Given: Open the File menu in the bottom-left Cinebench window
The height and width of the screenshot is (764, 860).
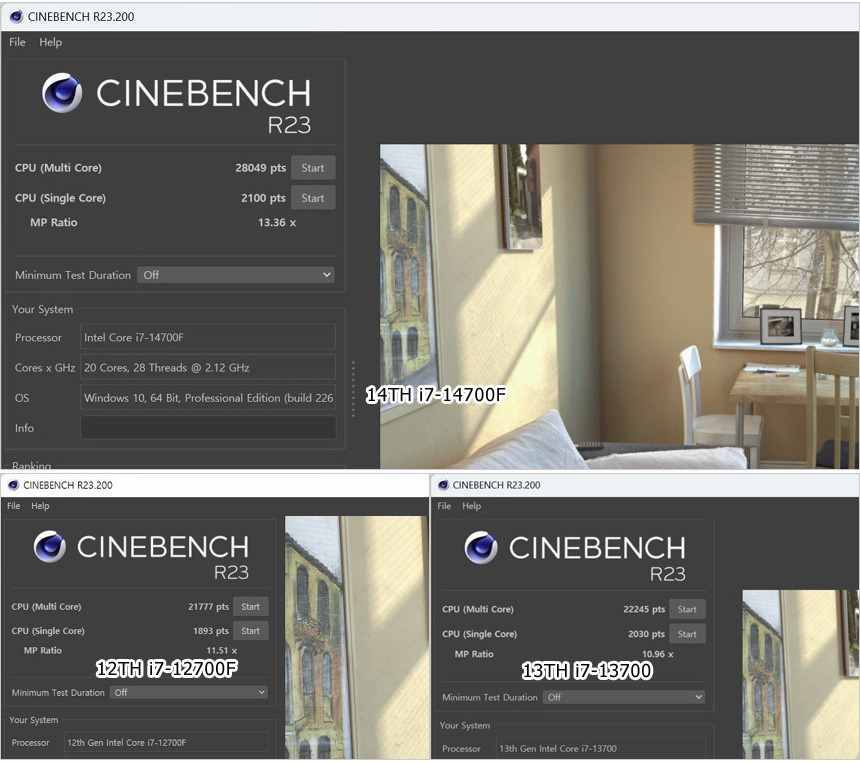Looking at the screenshot, I should 13,506.
